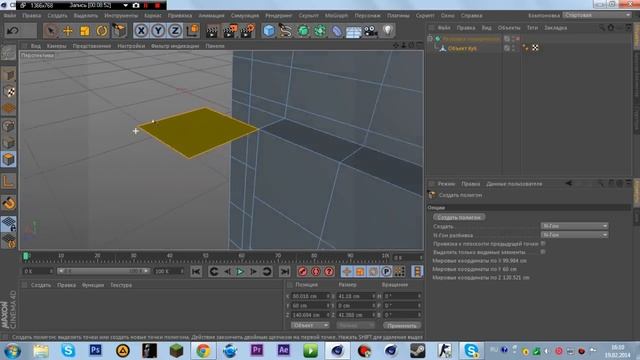Image resolution: width=640 pixels, height=360 pixels.
Task: Select the Scale tool icon
Action: [85, 31]
